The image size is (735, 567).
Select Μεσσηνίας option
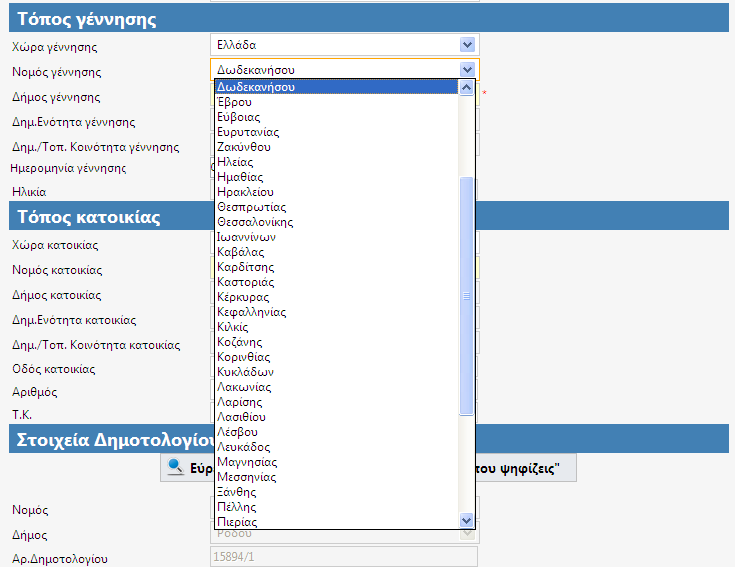pos(336,477)
